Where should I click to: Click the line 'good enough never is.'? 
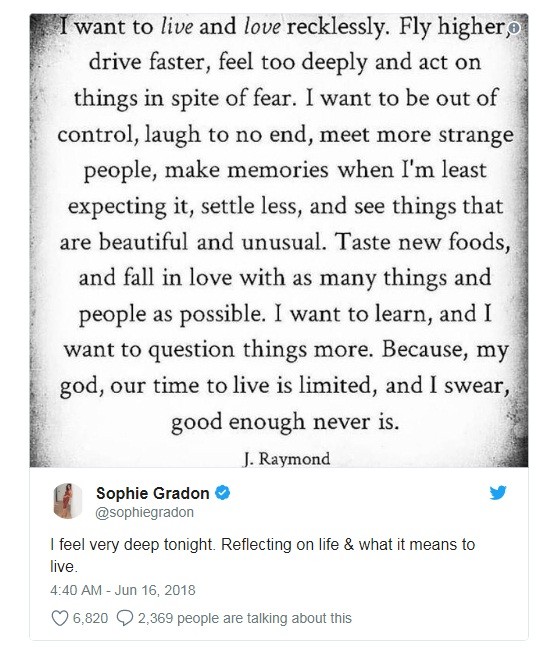coord(285,422)
